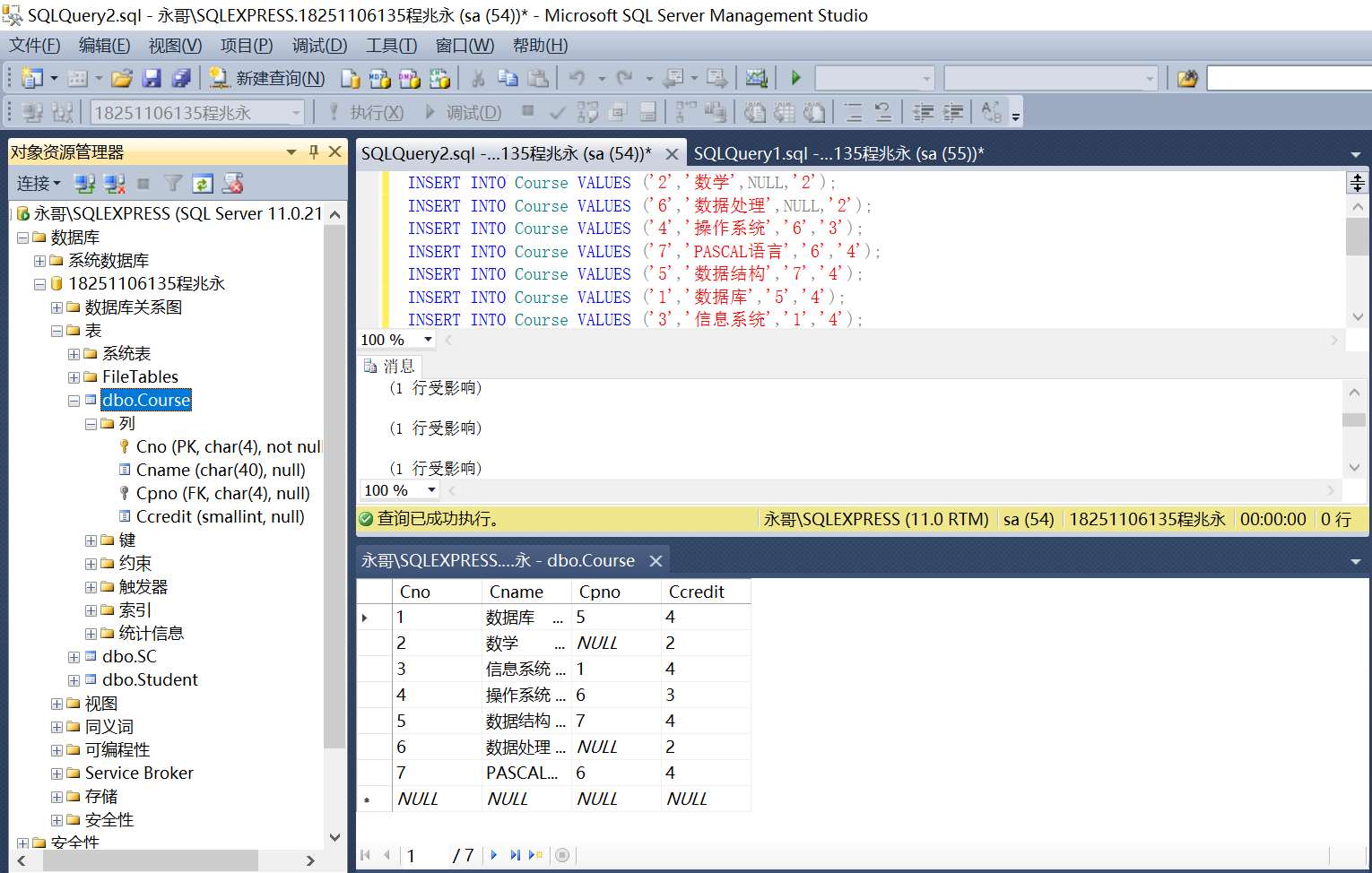Viewport: 1372px width, 873px height.
Task: Click the 执行(X) button
Action: pyautogui.click(x=365, y=113)
